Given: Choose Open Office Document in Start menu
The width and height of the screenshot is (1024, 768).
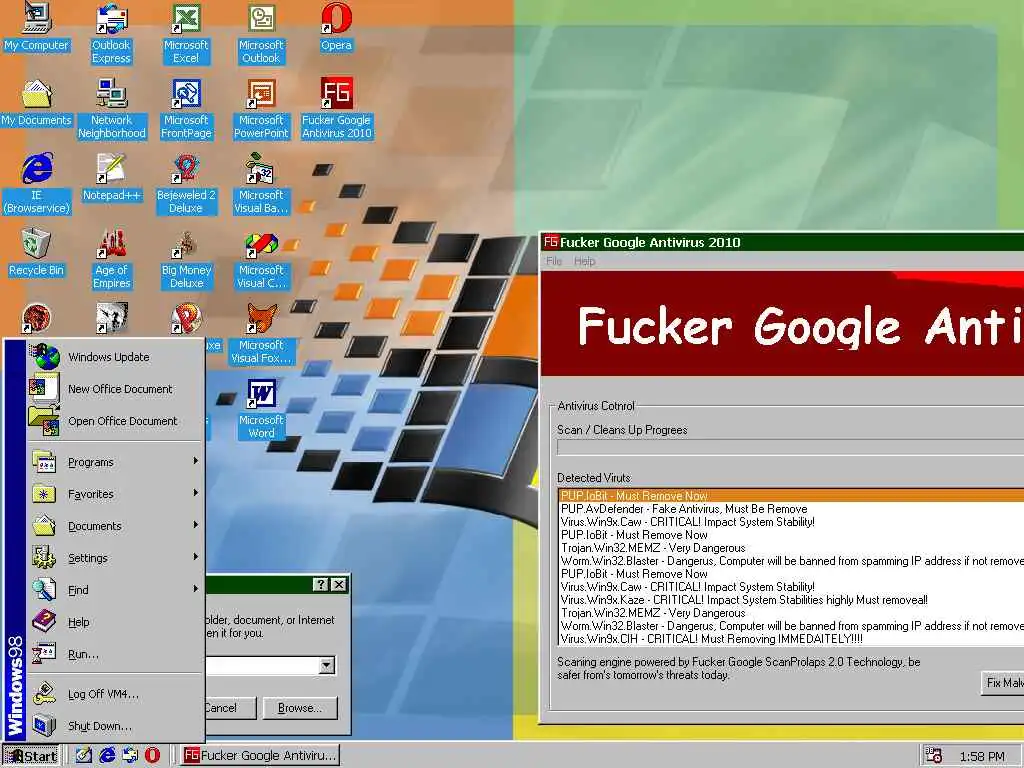Looking at the screenshot, I should pos(116,421).
